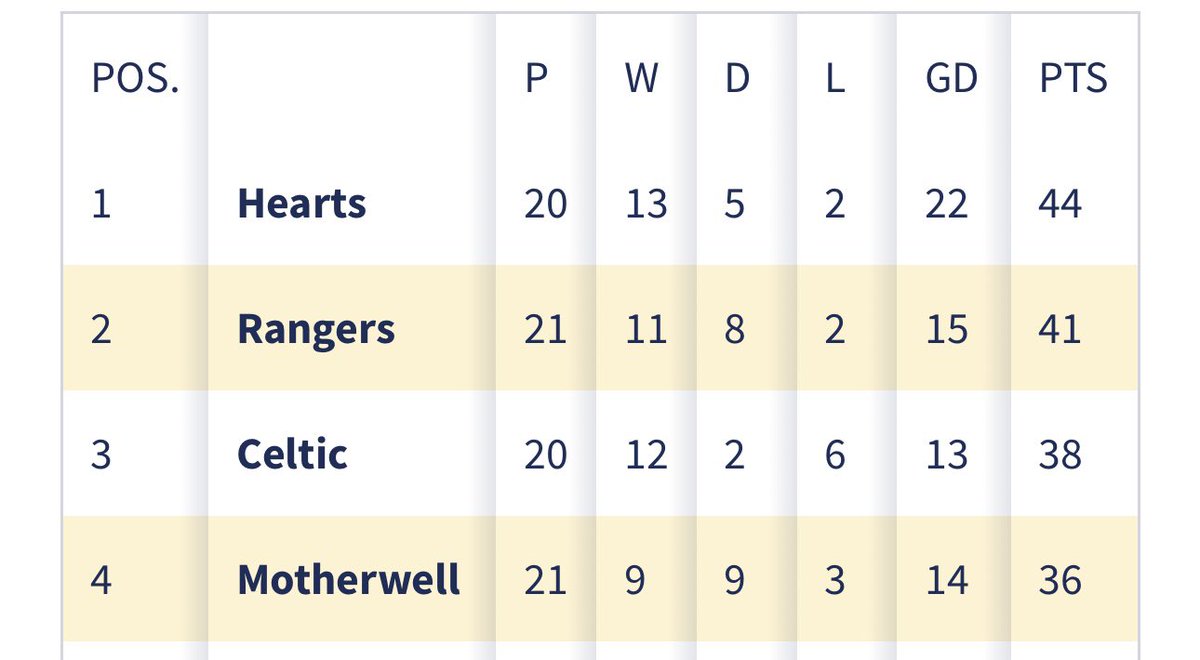The width and height of the screenshot is (1200, 660).
Task: Select Hearts points value 44
Action: 1061,204
